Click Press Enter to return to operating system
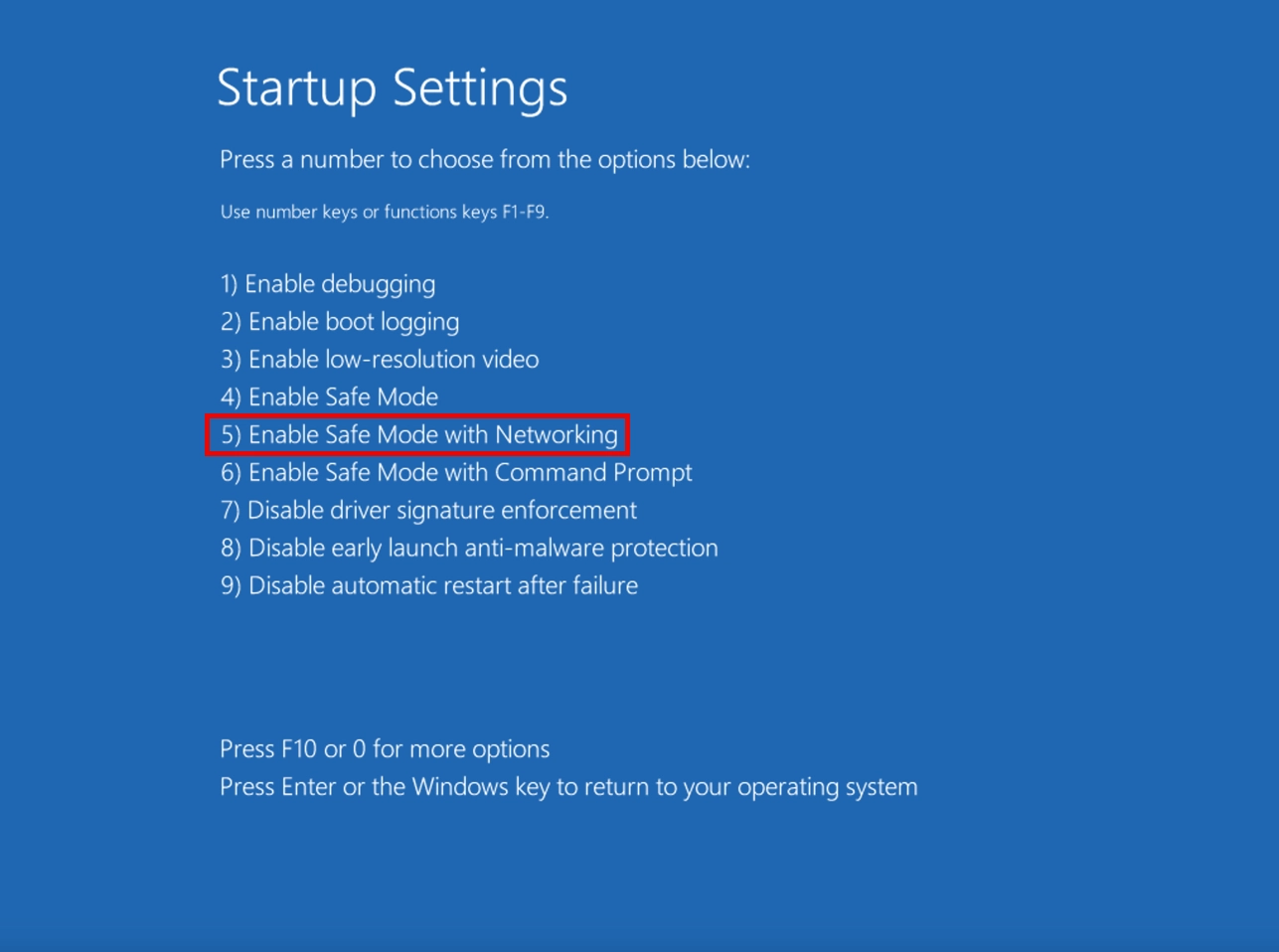Image resolution: width=1279 pixels, height=952 pixels. pos(568,786)
